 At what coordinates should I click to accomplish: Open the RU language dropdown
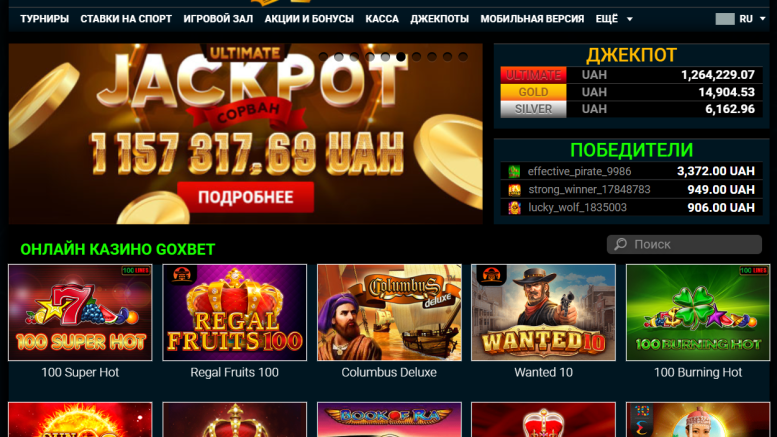coord(752,19)
